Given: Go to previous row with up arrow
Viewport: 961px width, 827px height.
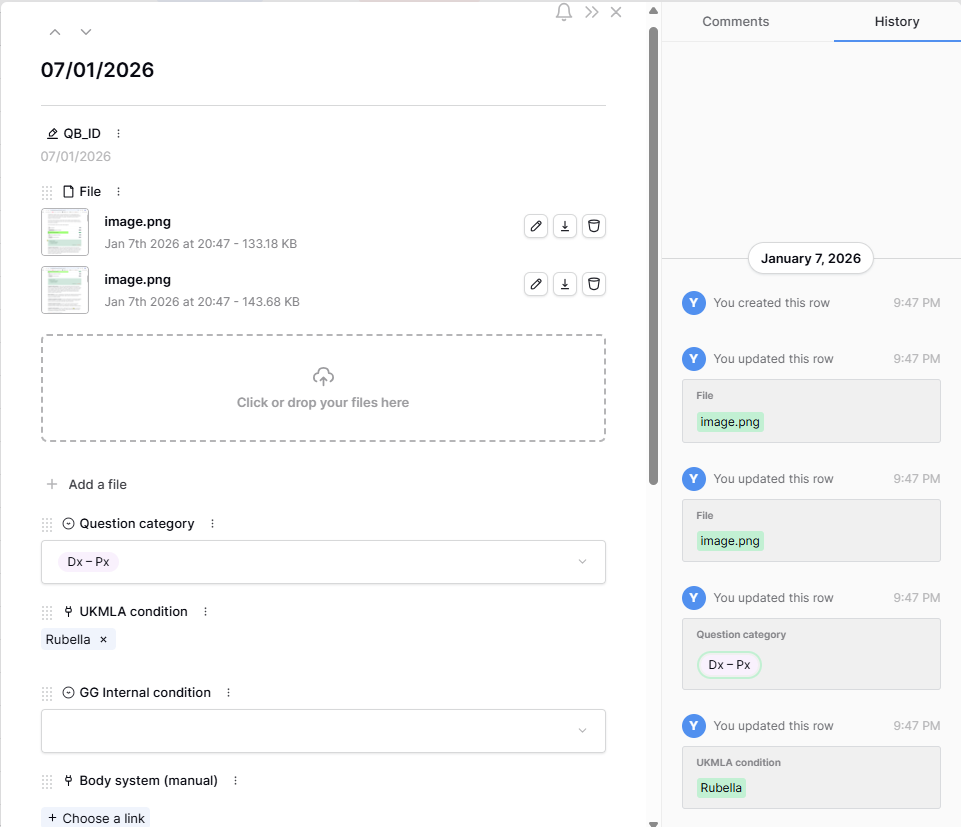Looking at the screenshot, I should [55, 32].
